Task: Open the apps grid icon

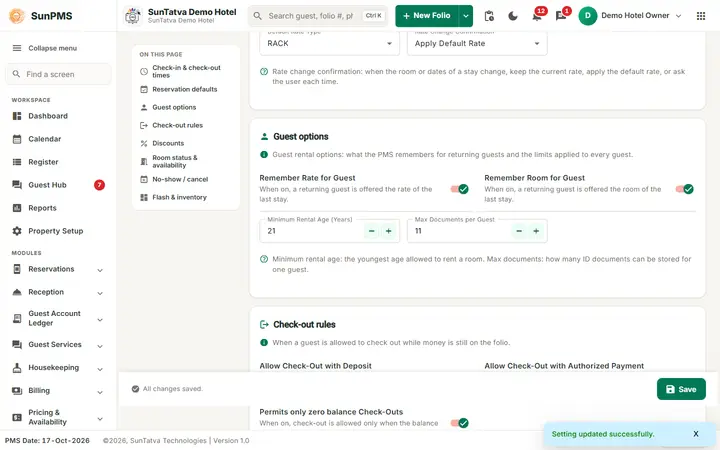Action: click(x=701, y=16)
